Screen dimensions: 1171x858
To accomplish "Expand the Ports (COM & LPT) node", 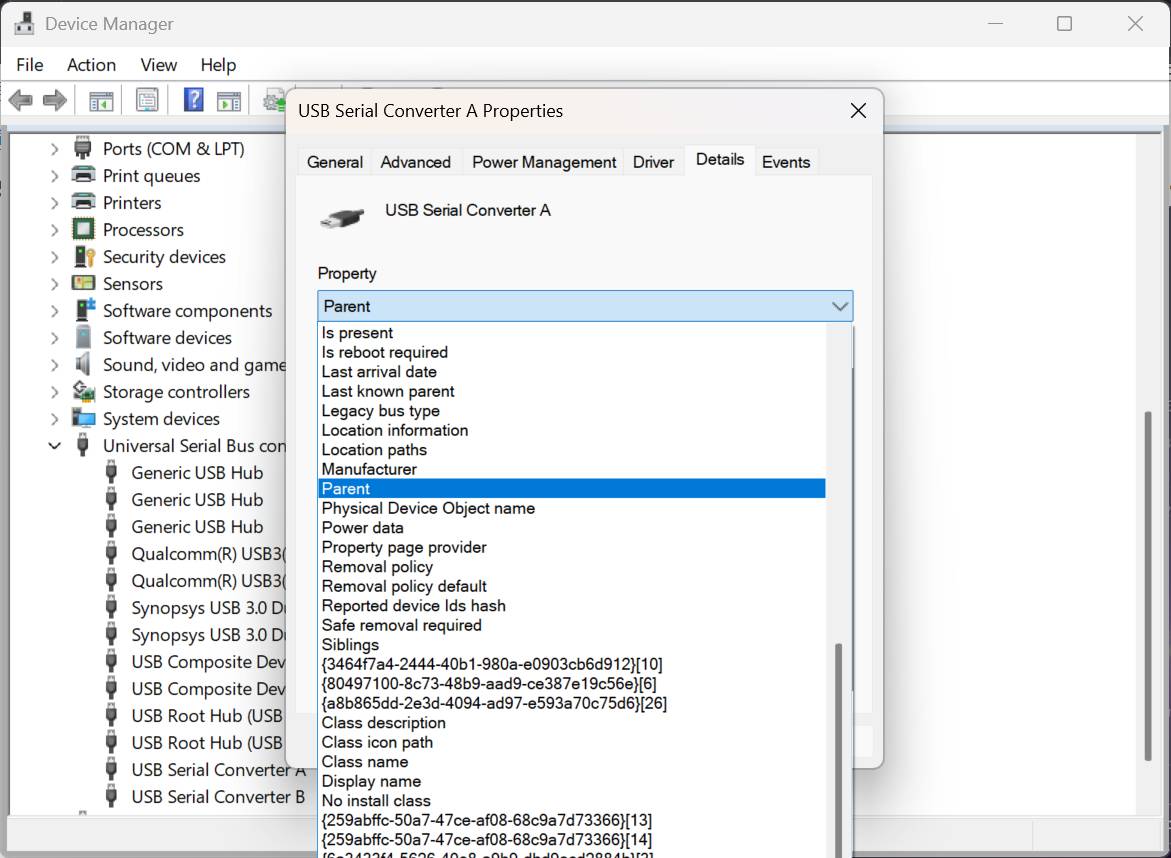I will [55, 149].
